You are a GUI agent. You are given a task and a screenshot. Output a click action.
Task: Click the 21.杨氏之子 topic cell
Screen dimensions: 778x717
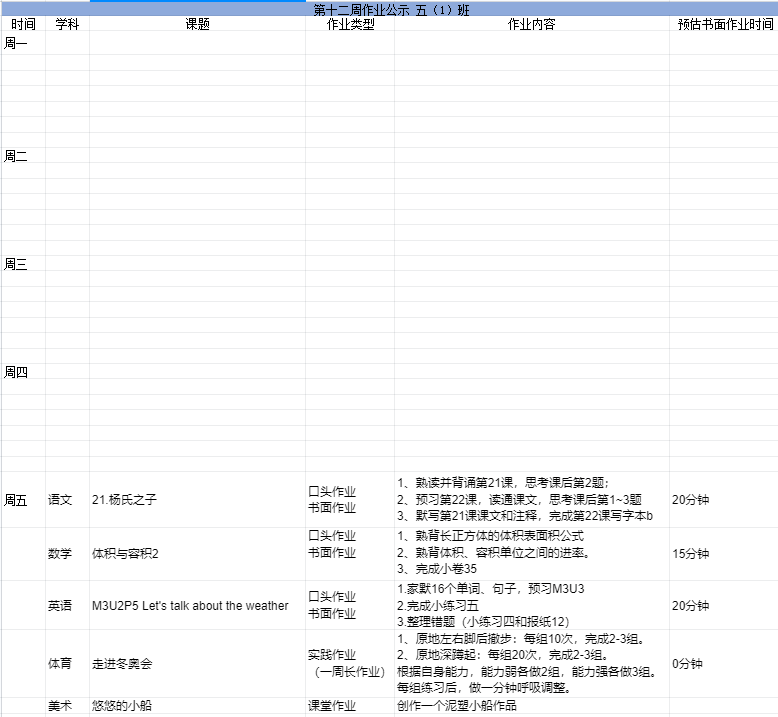[x=124, y=499]
